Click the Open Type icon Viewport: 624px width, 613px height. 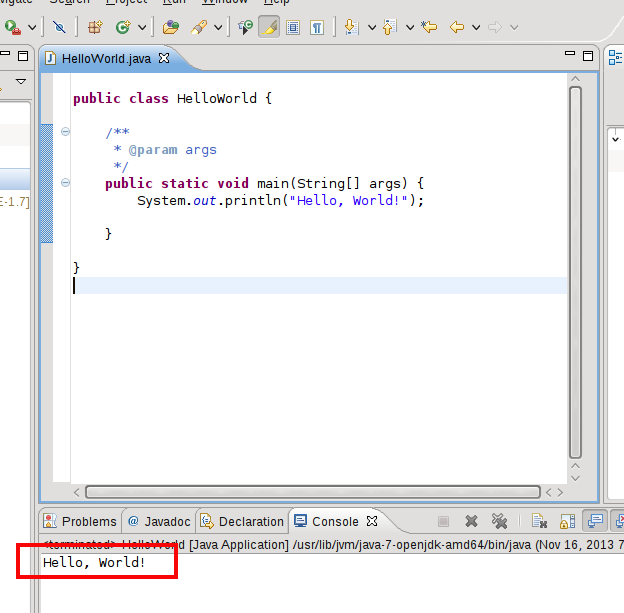tap(171, 27)
